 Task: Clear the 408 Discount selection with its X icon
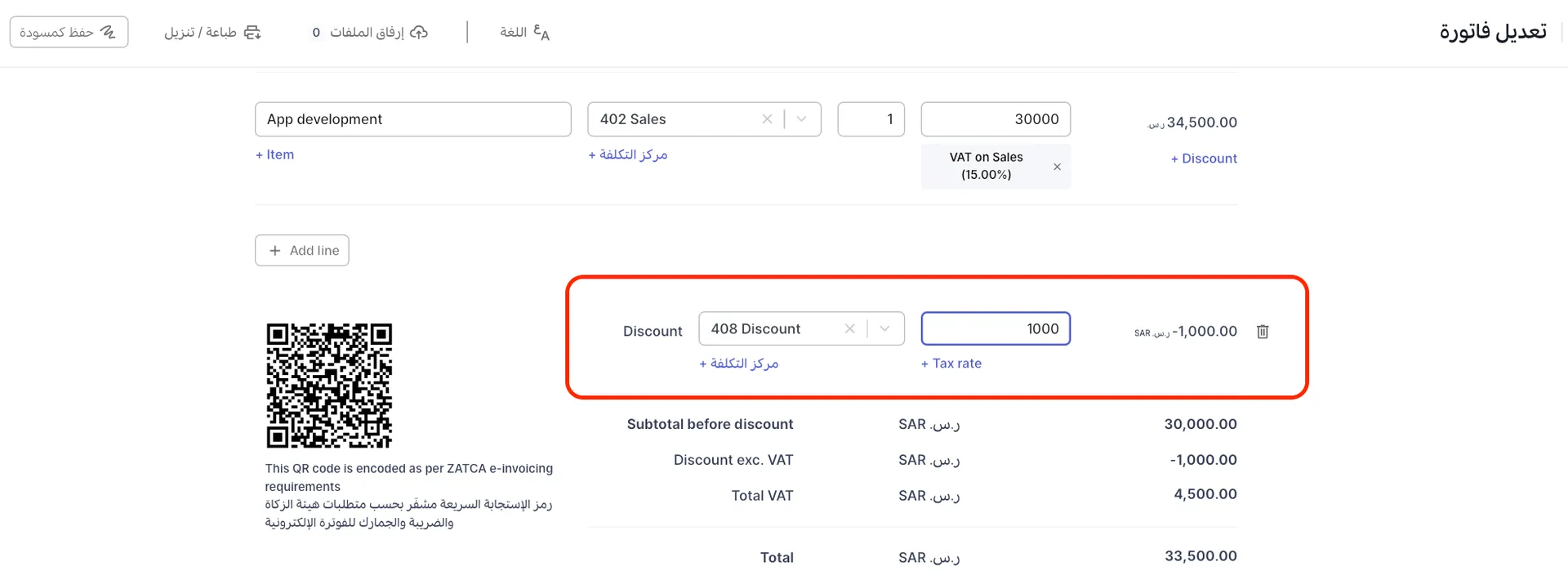click(x=849, y=328)
